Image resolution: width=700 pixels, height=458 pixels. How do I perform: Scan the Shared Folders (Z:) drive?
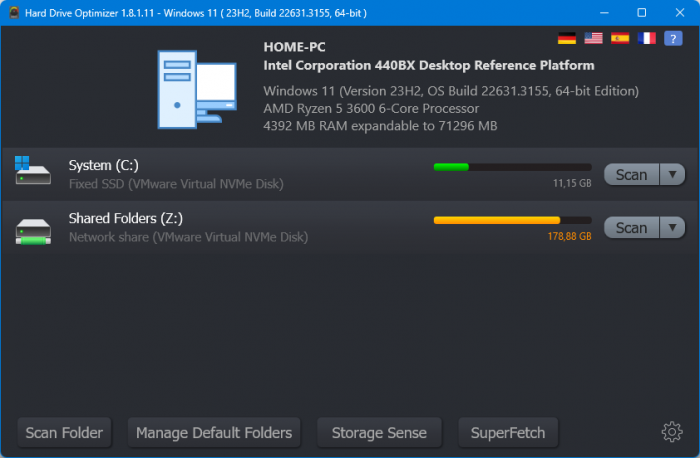tap(631, 227)
